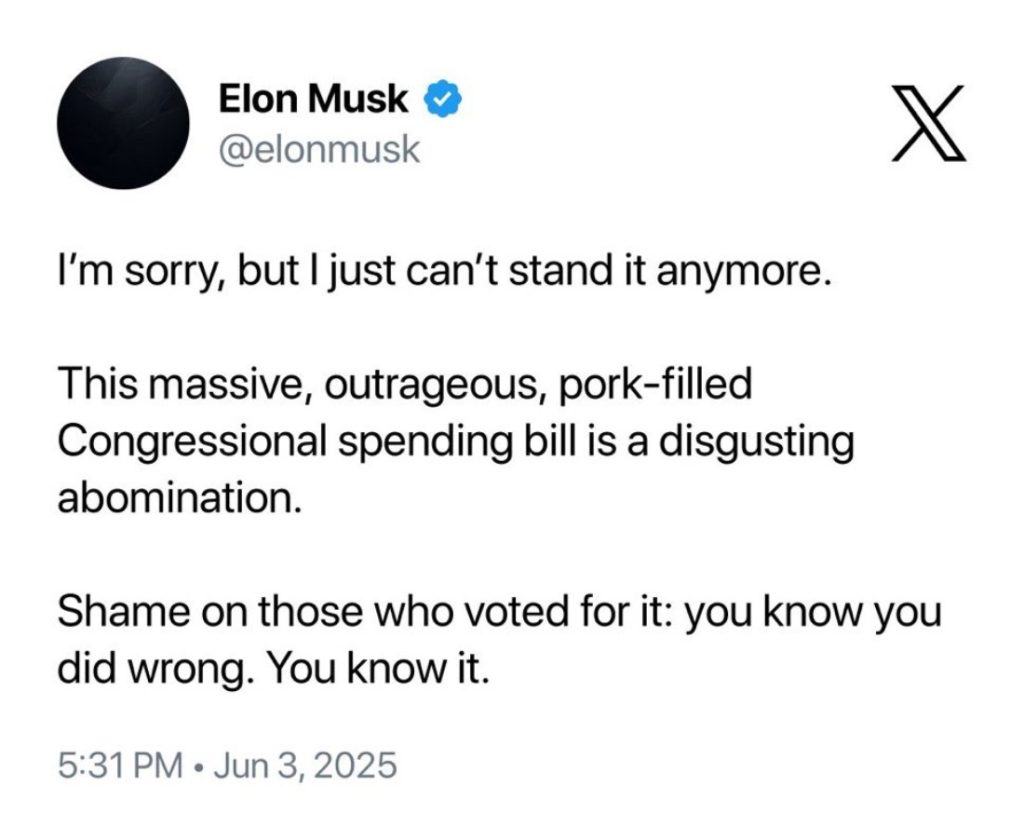Open the Elon Musk display name
The height and width of the screenshot is (840, 1024).
(x=313, y=100)
